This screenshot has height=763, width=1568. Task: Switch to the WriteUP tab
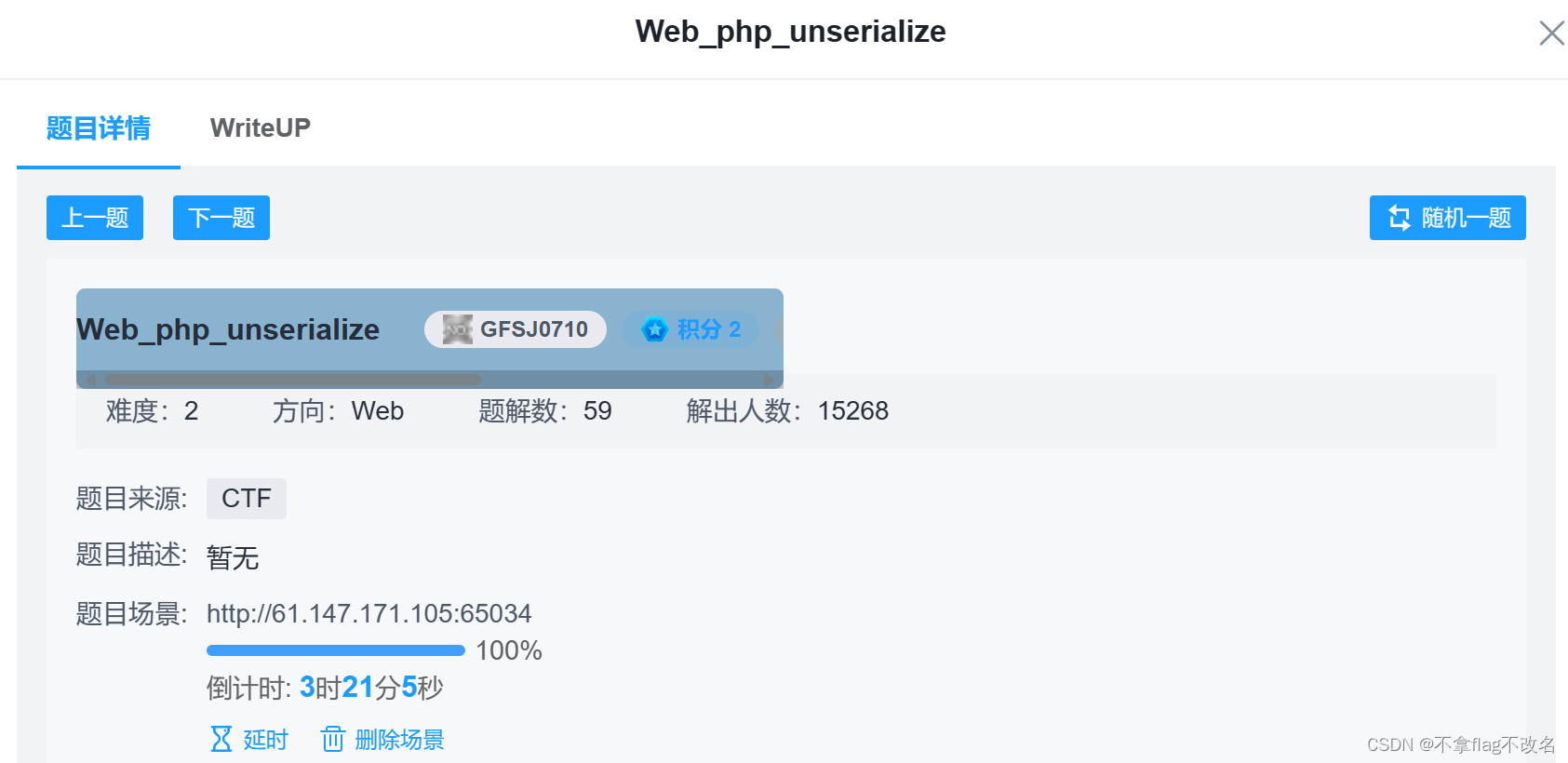[x=261, y=127]
